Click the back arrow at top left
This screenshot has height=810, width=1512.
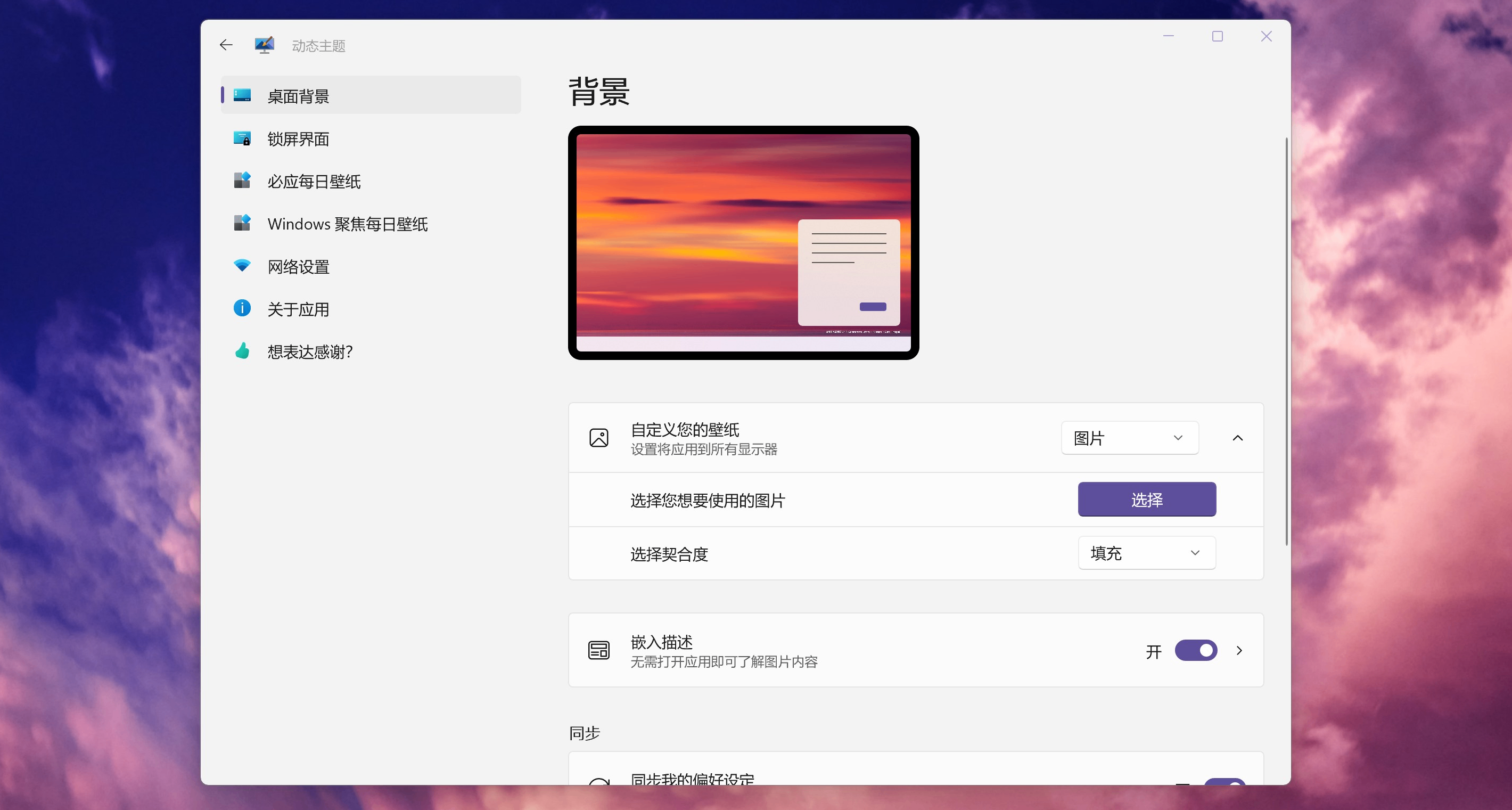[x=226, y=45]
